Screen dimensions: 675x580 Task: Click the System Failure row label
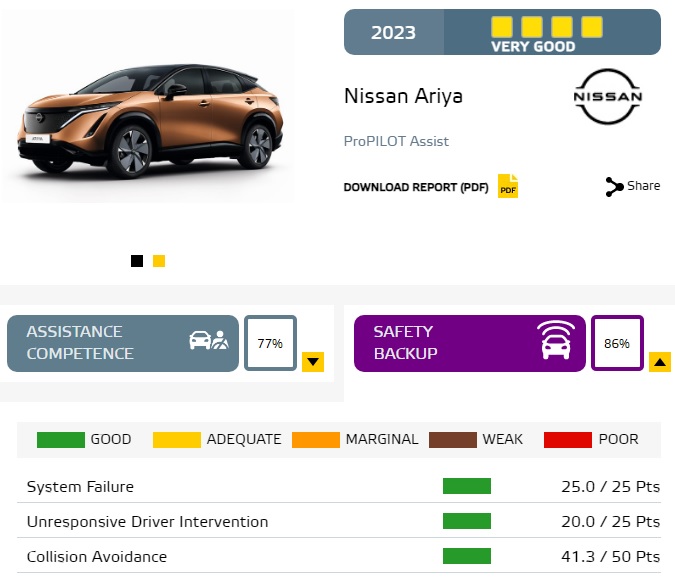point(80,487)
